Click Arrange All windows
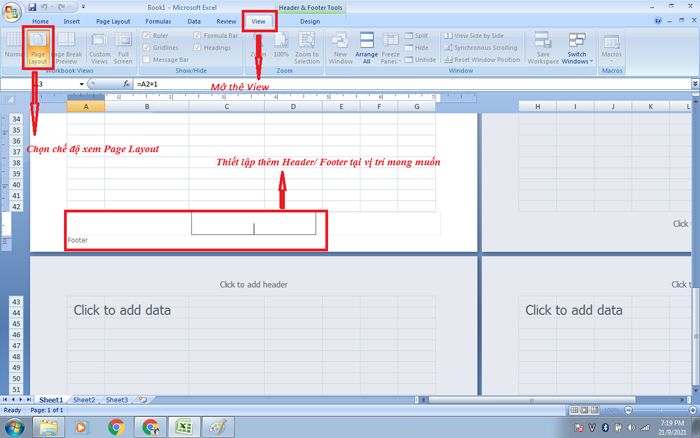The image size is (700, 438). [367, 47]
